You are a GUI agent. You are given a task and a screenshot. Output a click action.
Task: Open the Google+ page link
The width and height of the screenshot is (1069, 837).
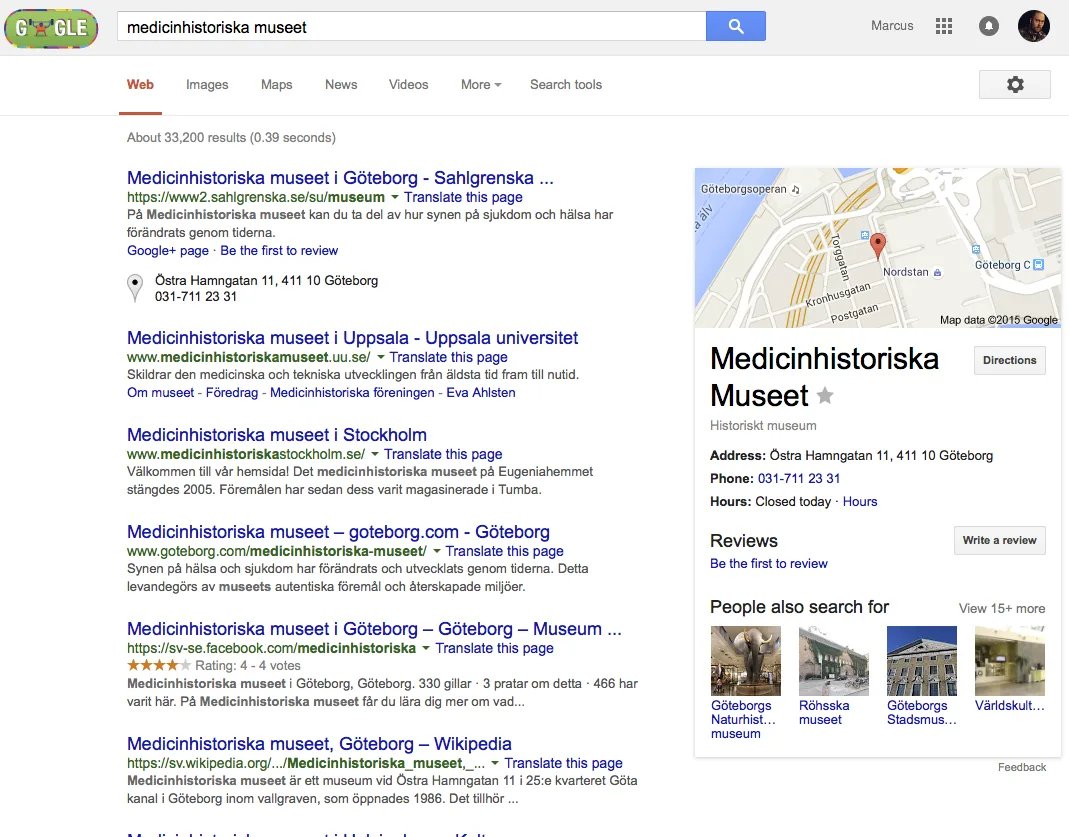point(168,251)
